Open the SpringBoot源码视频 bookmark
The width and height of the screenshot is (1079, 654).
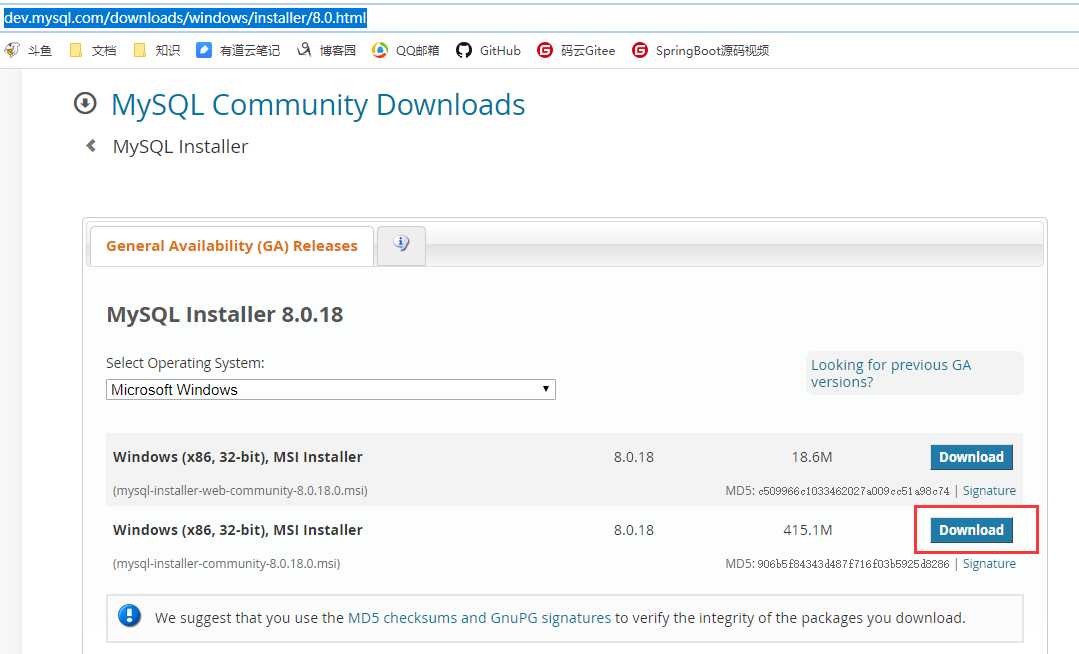coord(701,50)
